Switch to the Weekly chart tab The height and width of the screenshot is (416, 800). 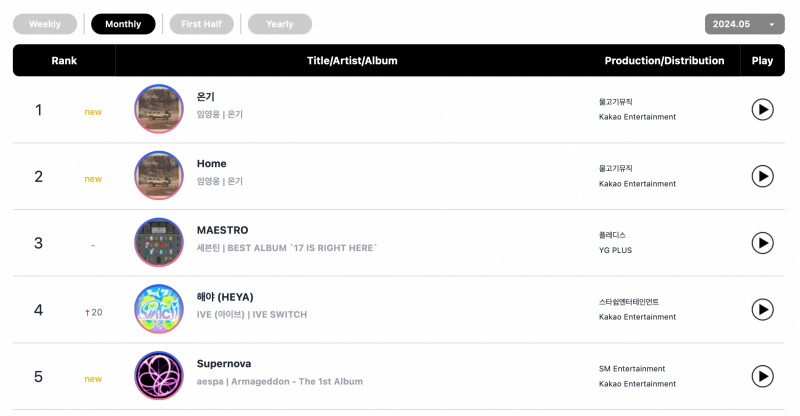pos(45,24)
